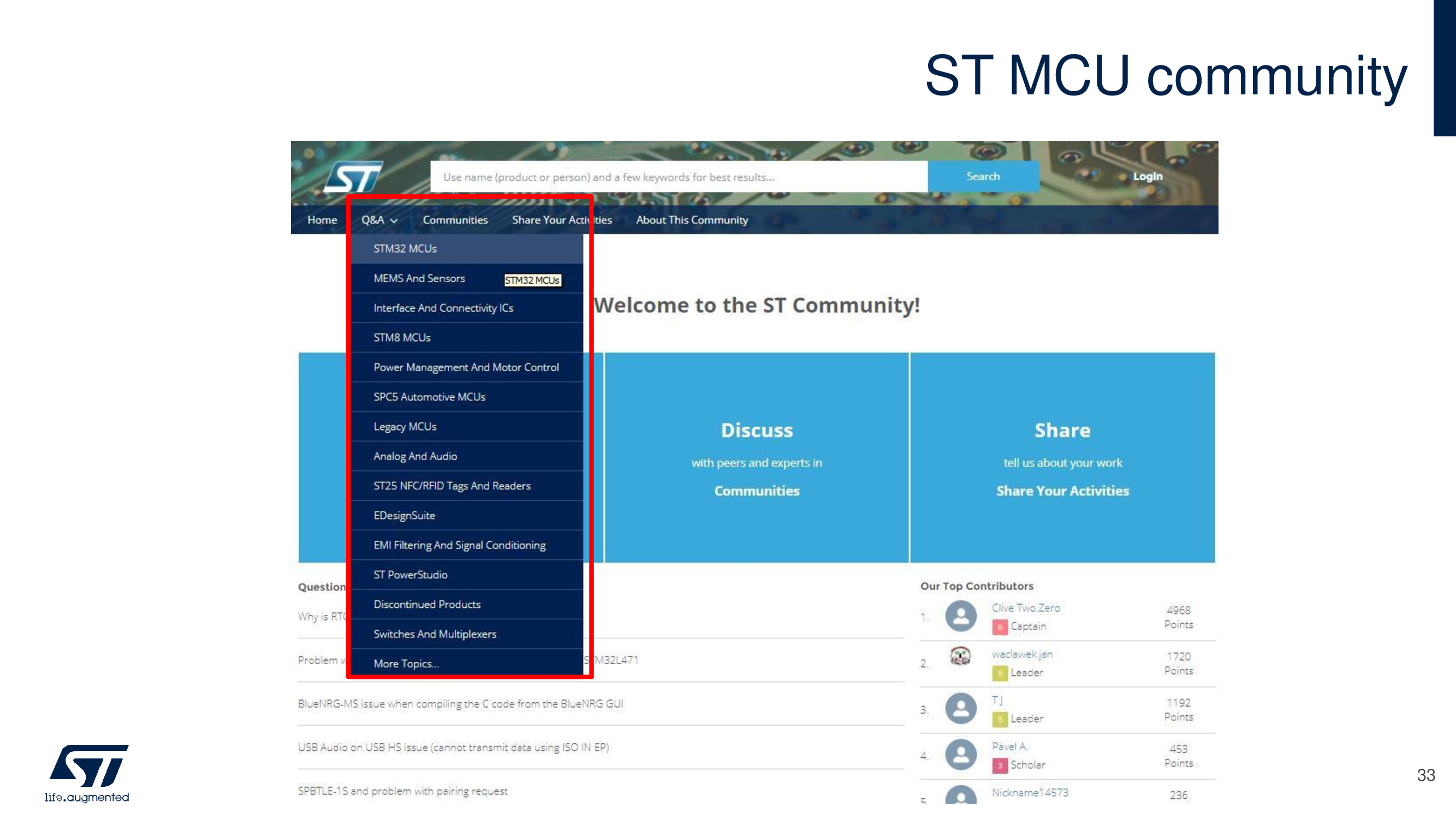Open USB Audio on USB HS question

(453, 748)
